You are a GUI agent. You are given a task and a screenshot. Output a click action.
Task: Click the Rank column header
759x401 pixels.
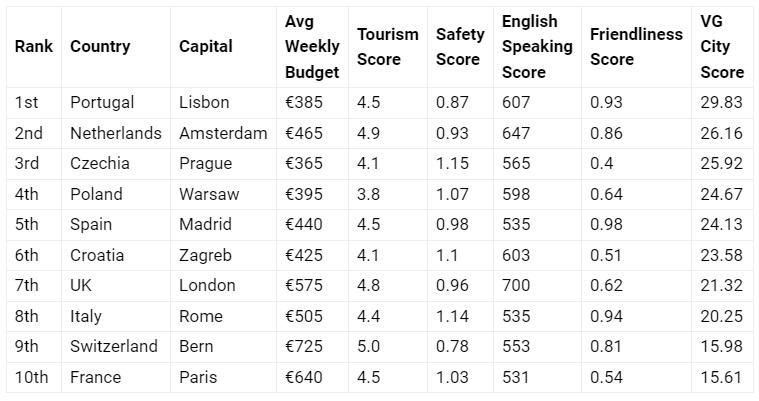click(34, 46)
